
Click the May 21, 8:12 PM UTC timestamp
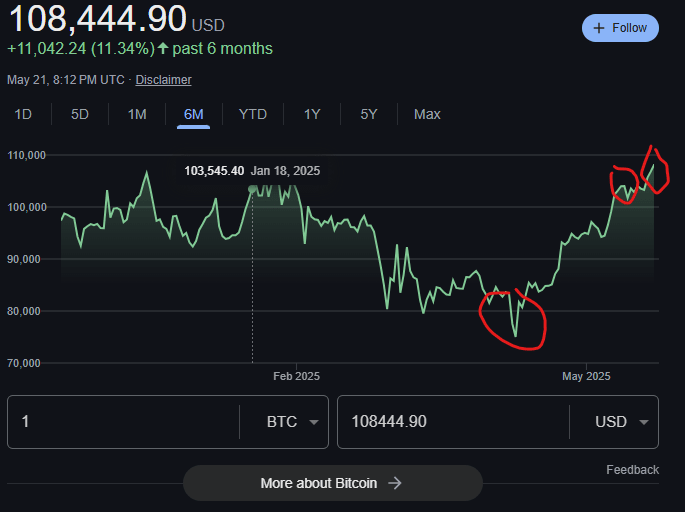pos(66,80)
